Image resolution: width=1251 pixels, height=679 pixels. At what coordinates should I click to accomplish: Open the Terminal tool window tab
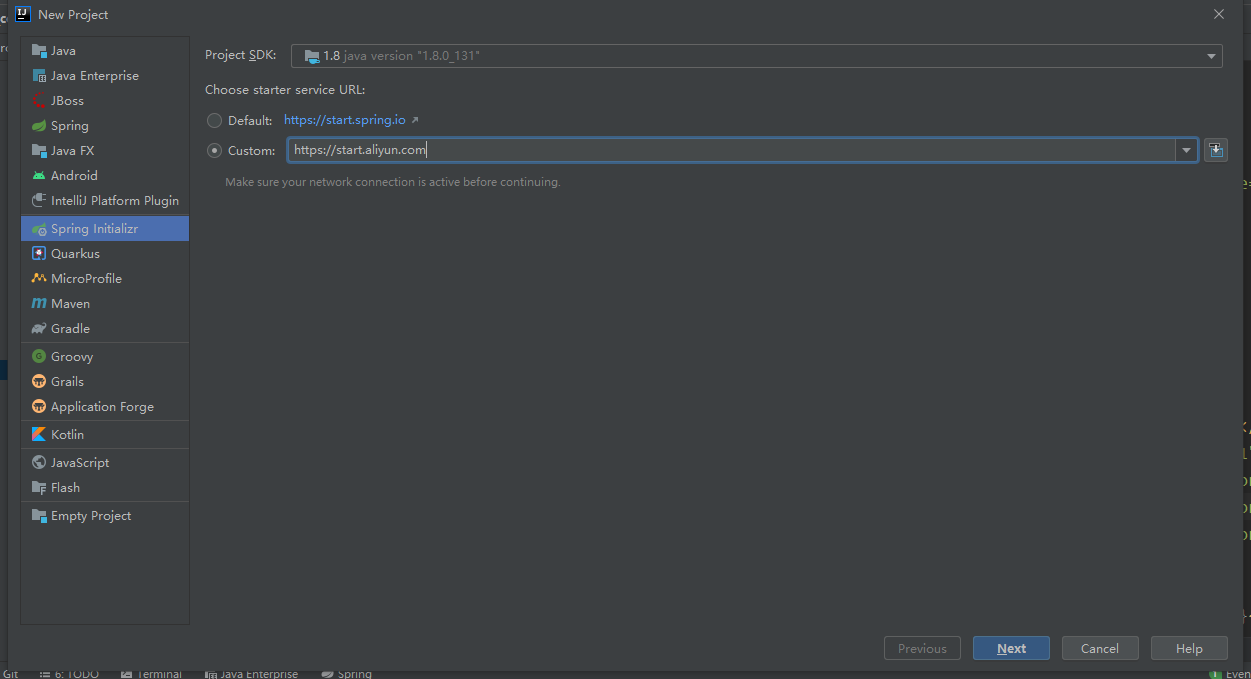click(152, 674)
